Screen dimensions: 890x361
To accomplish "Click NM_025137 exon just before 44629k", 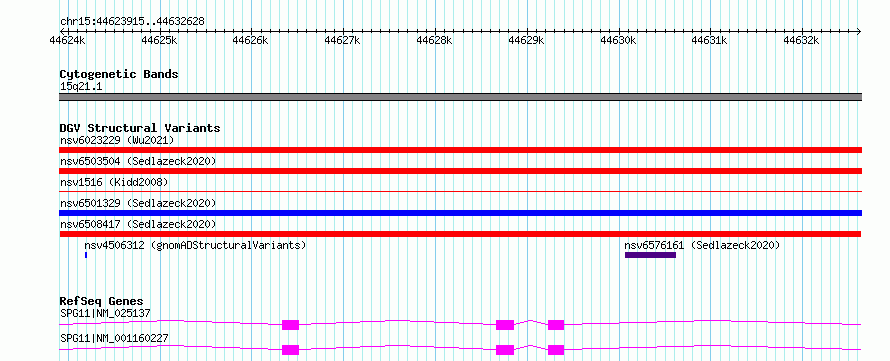I will tap(505, 325).
